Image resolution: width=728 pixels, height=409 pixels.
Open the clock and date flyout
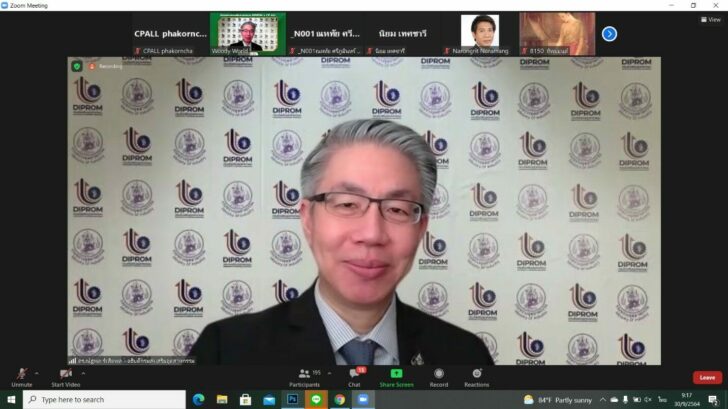687,400
